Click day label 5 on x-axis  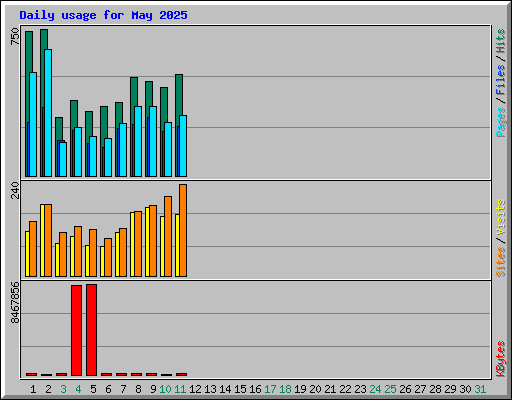coord(93,389)
